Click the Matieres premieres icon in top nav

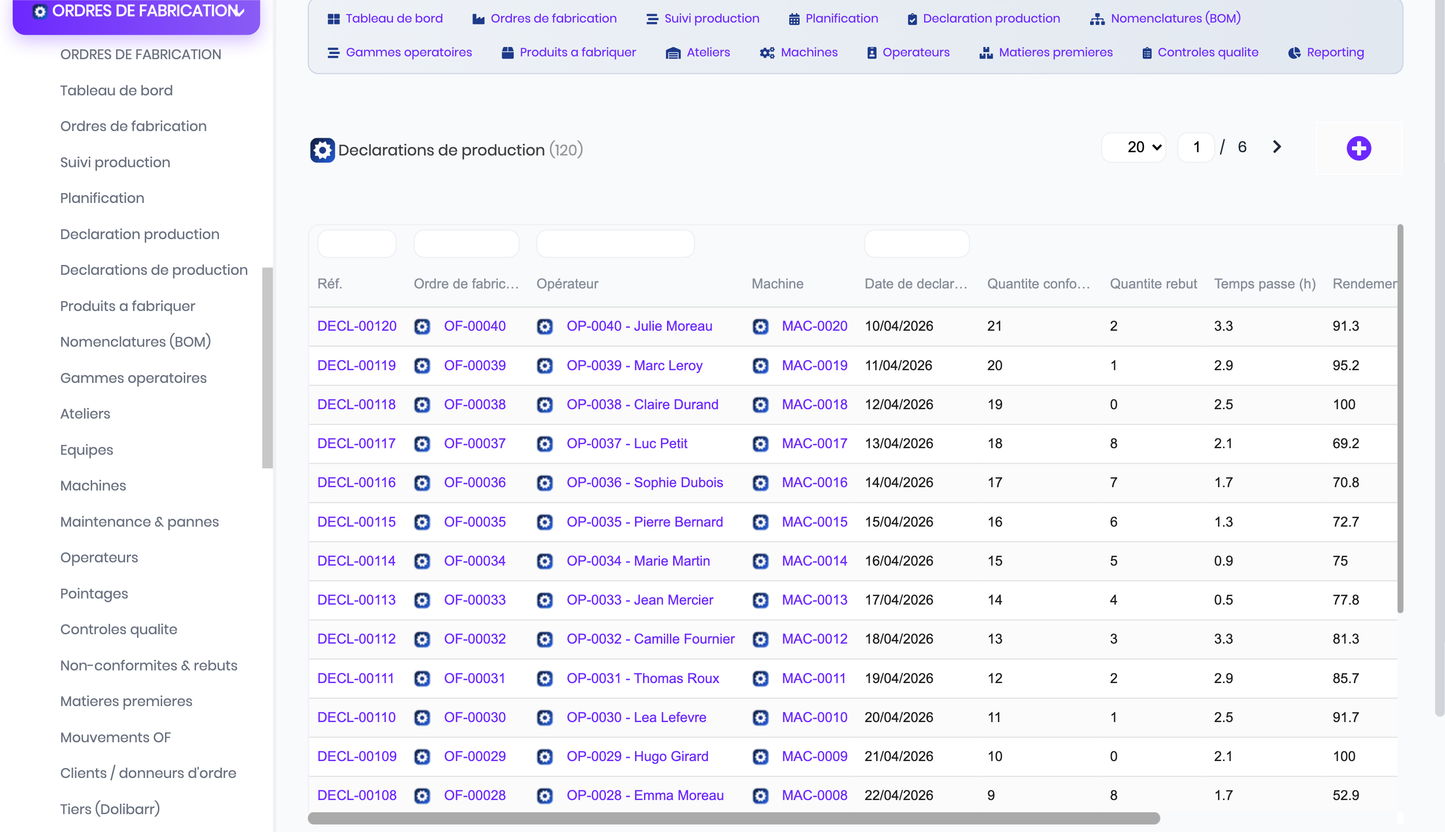coord(986,53)
